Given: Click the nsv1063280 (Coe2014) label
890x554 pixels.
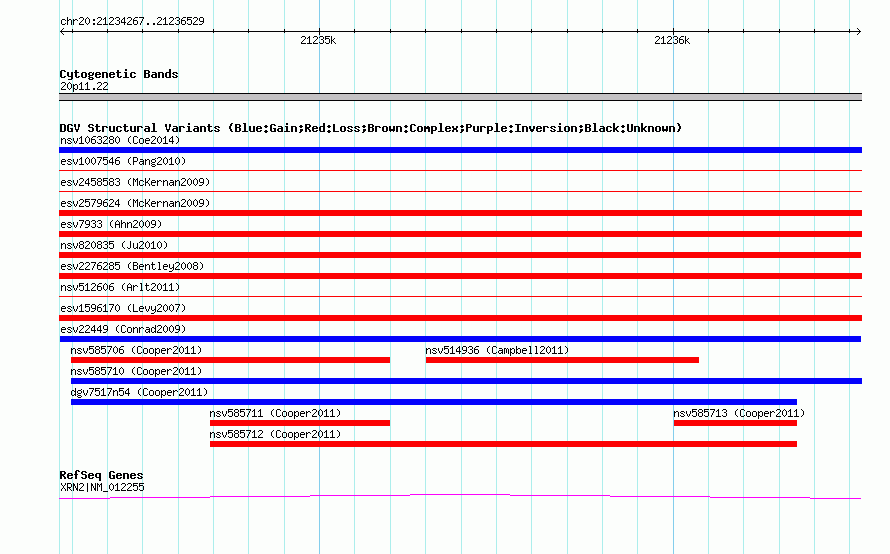Looking at the screenshot, I should [x=120, y=140].
